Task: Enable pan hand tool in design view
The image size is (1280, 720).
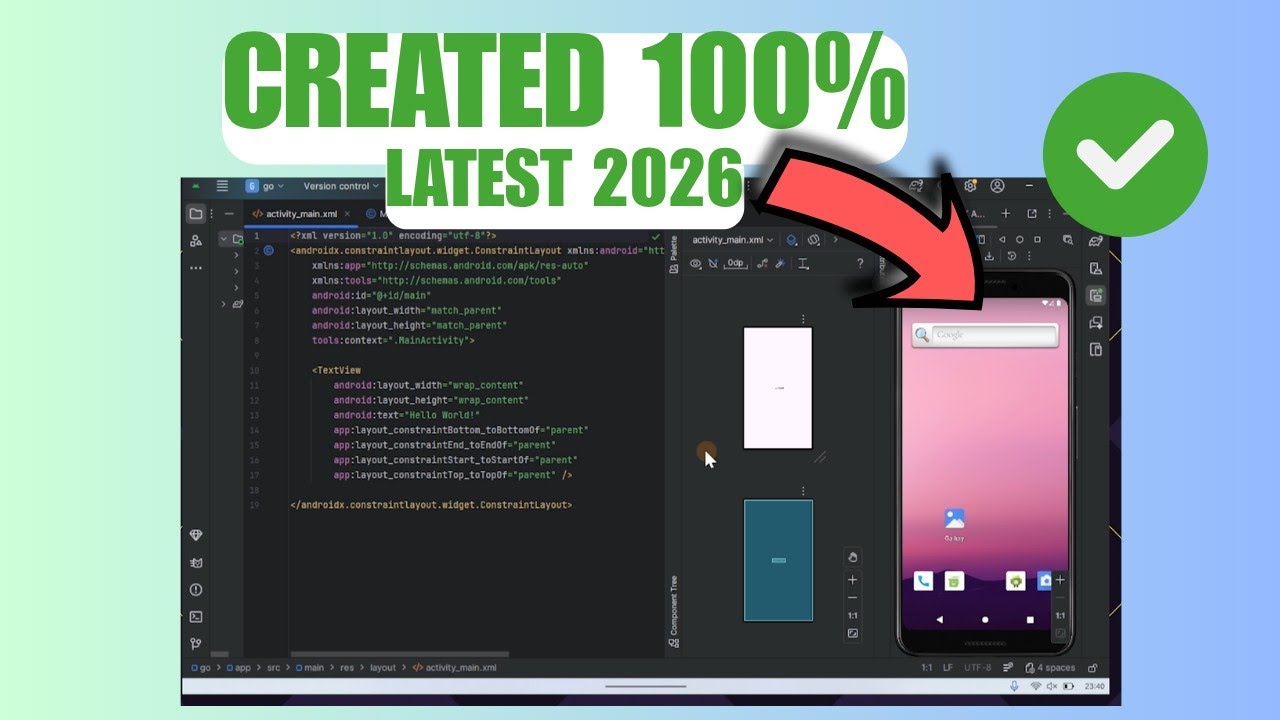Action: click(853, 557)
